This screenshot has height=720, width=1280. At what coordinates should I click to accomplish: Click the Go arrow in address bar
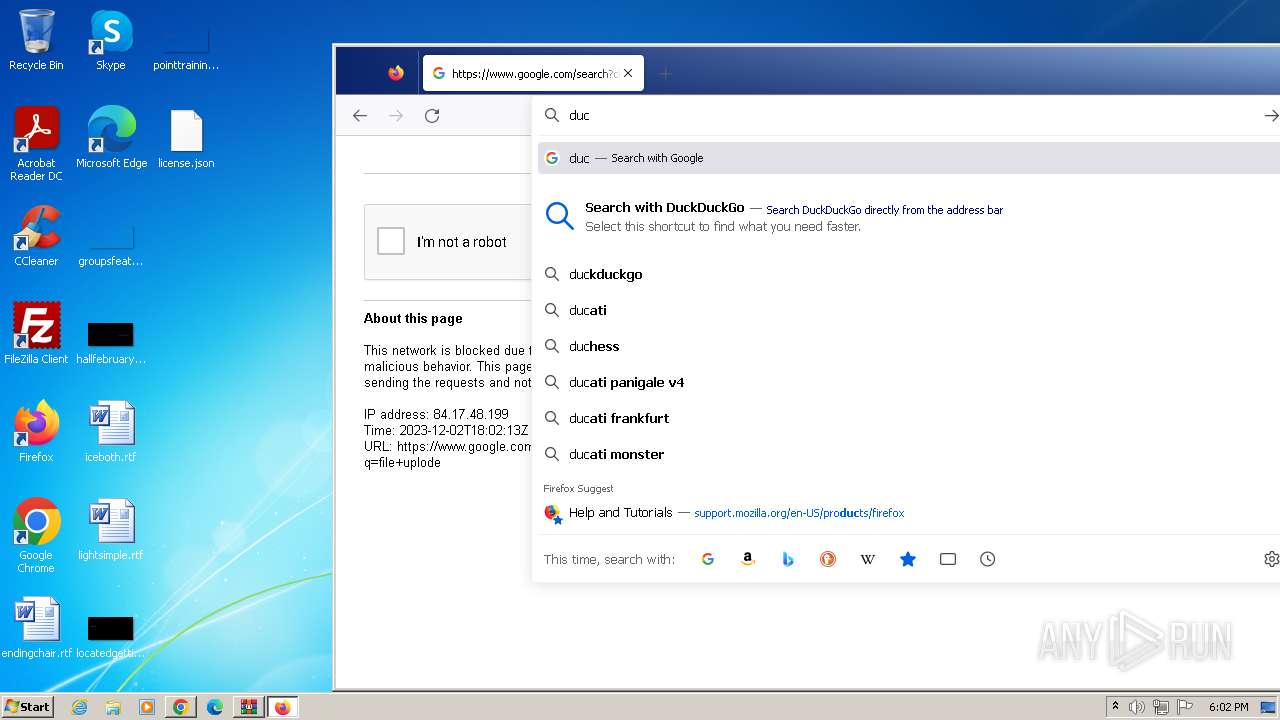pyautogui.click(x=1271, y=116)
